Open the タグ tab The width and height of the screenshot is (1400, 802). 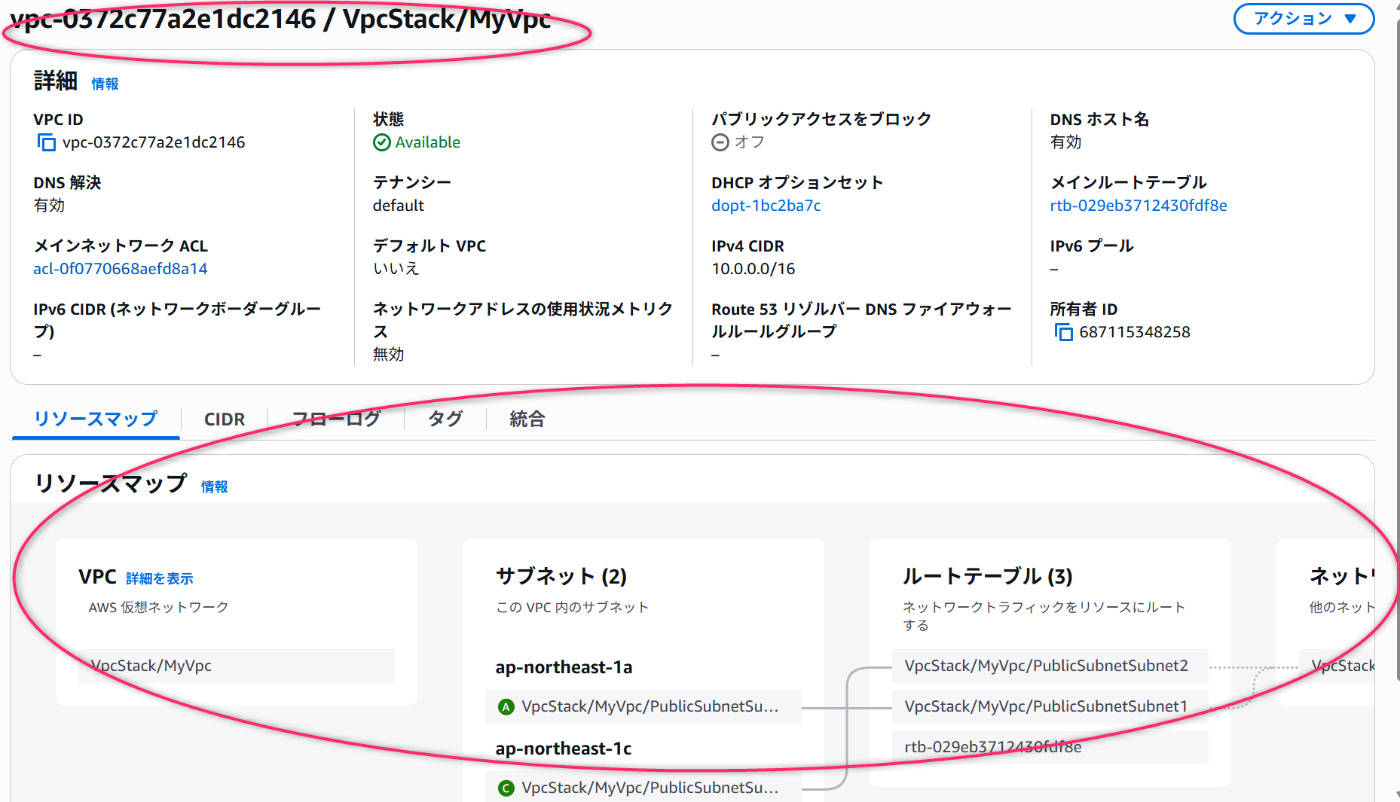tap(445, 419)
